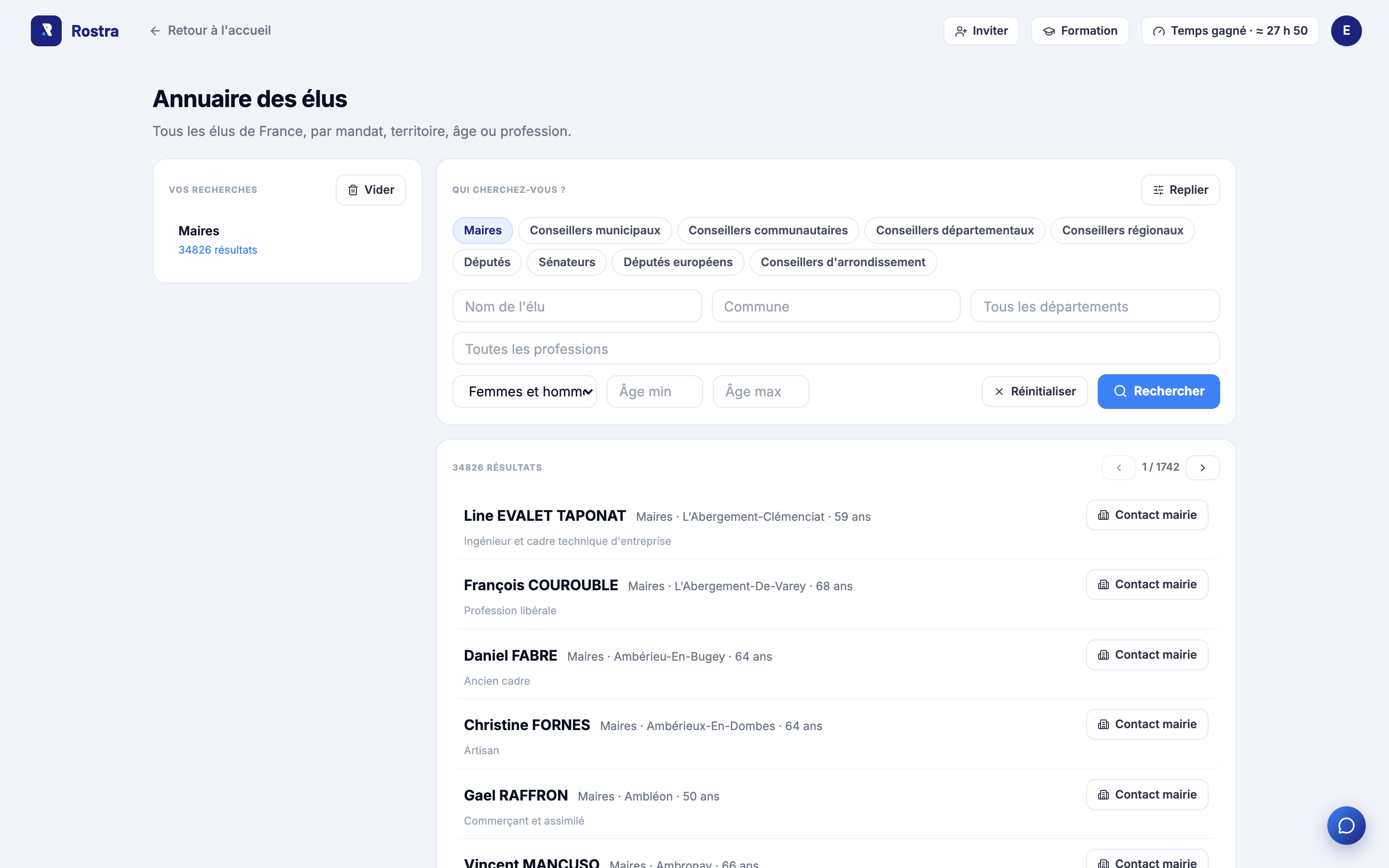Screen dimensions: 1389x868
Task: Toggle the Députés filter chip
Action: pos(487,262)
